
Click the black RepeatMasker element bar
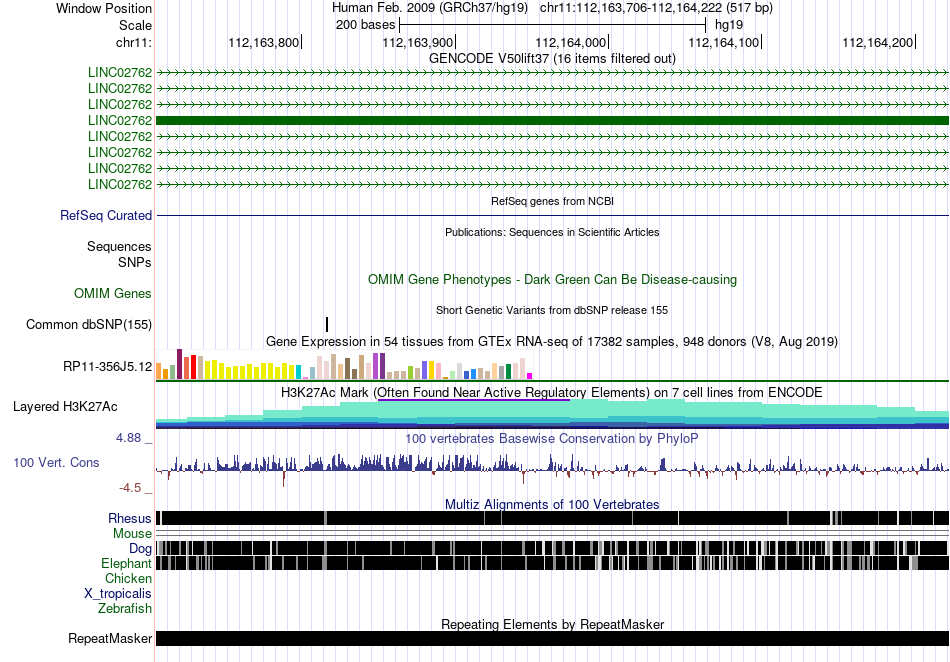click(x=553, y=638)
